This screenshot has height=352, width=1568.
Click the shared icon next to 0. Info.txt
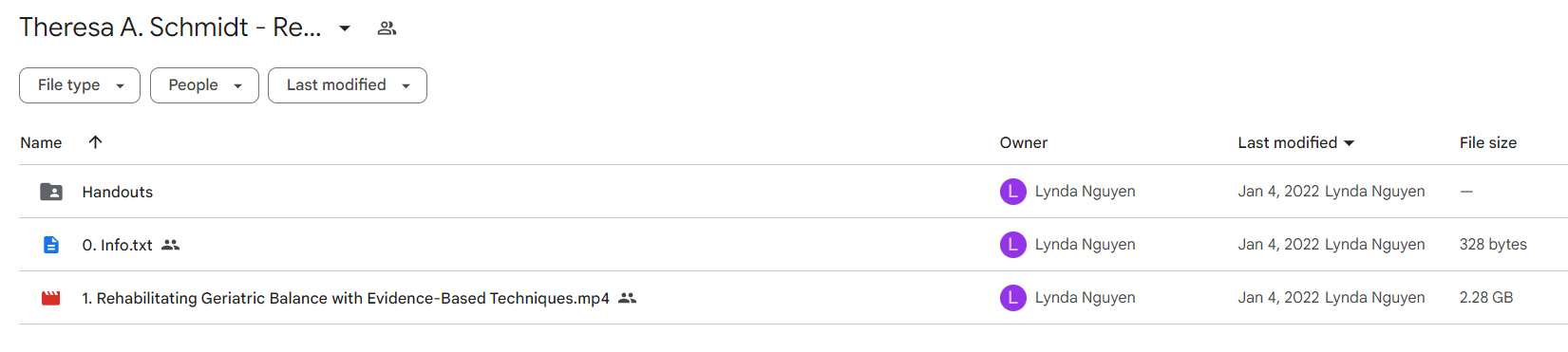[x=170, y=245]
